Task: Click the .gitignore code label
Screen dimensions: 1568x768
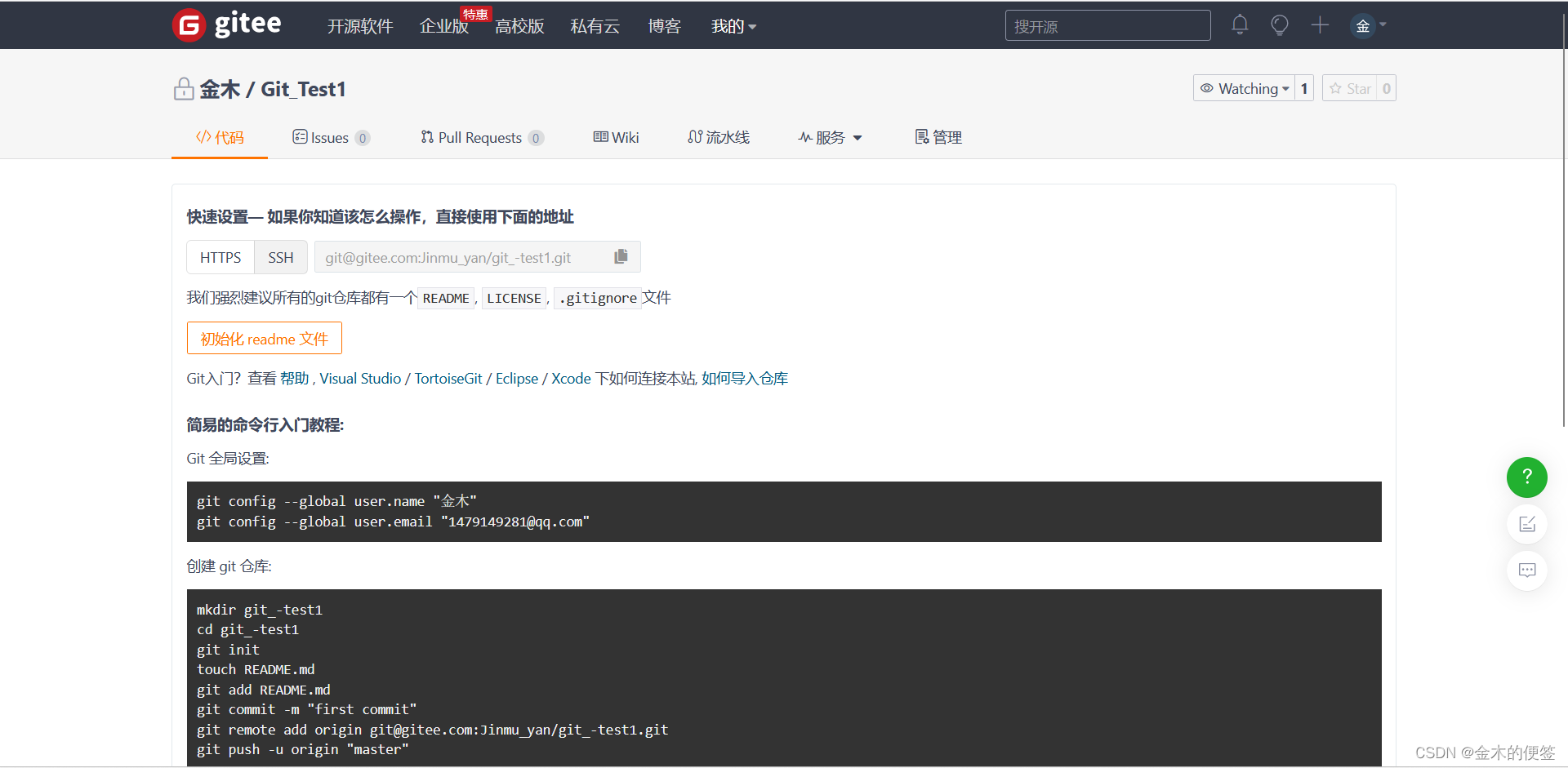Action: 598,298
